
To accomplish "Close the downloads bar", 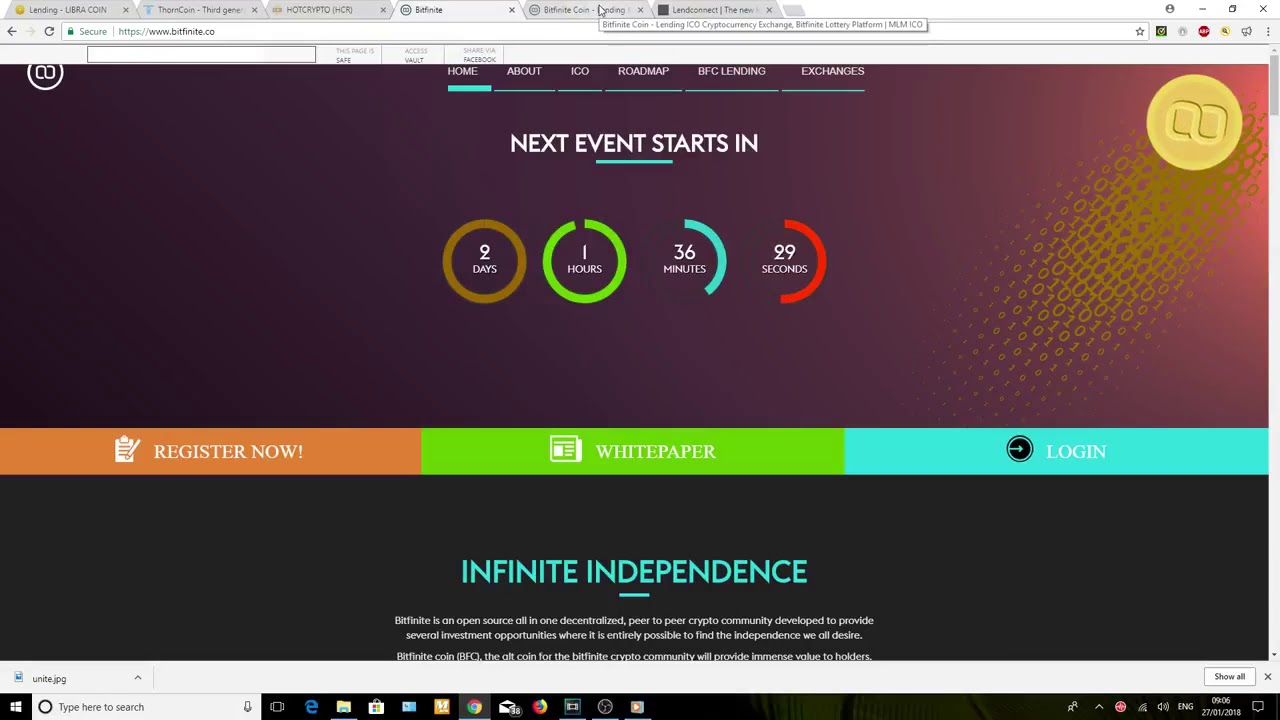I will (x=1267, y=677).
